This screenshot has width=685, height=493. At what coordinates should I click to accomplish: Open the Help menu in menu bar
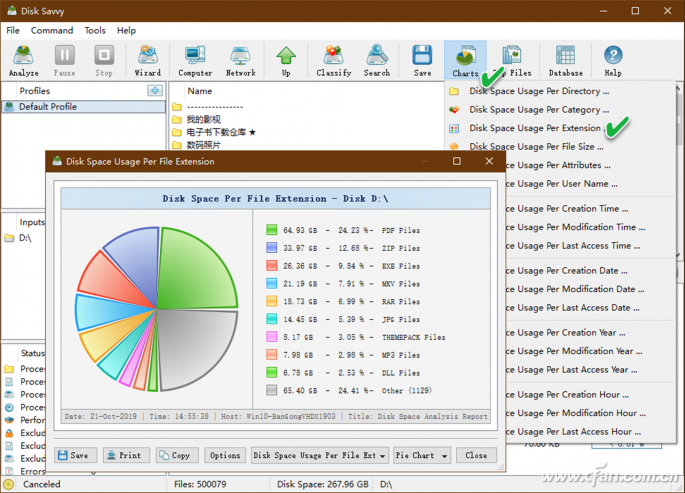click(x=126, y=31)
